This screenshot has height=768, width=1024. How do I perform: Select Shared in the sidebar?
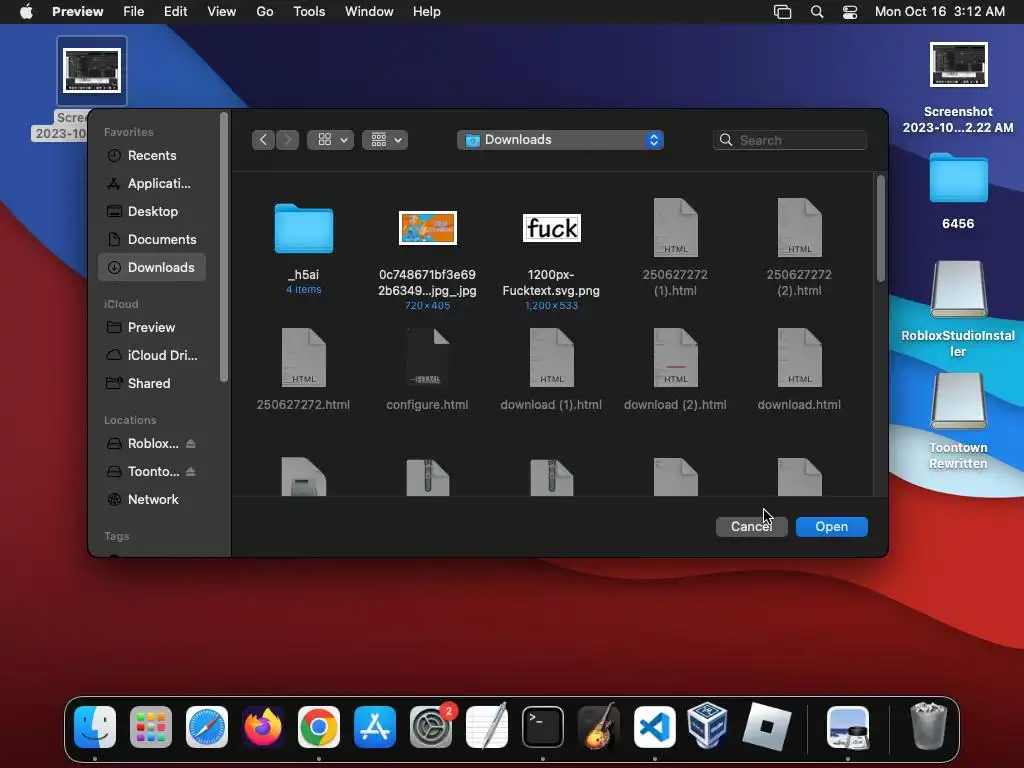click(x=152, y=384)
